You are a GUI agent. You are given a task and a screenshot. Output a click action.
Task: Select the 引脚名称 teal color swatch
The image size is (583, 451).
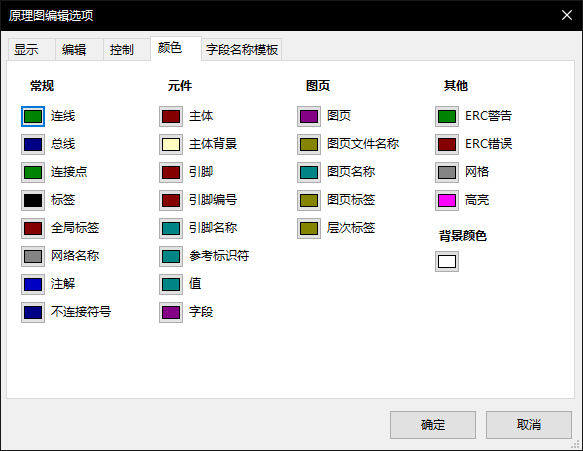171,228
